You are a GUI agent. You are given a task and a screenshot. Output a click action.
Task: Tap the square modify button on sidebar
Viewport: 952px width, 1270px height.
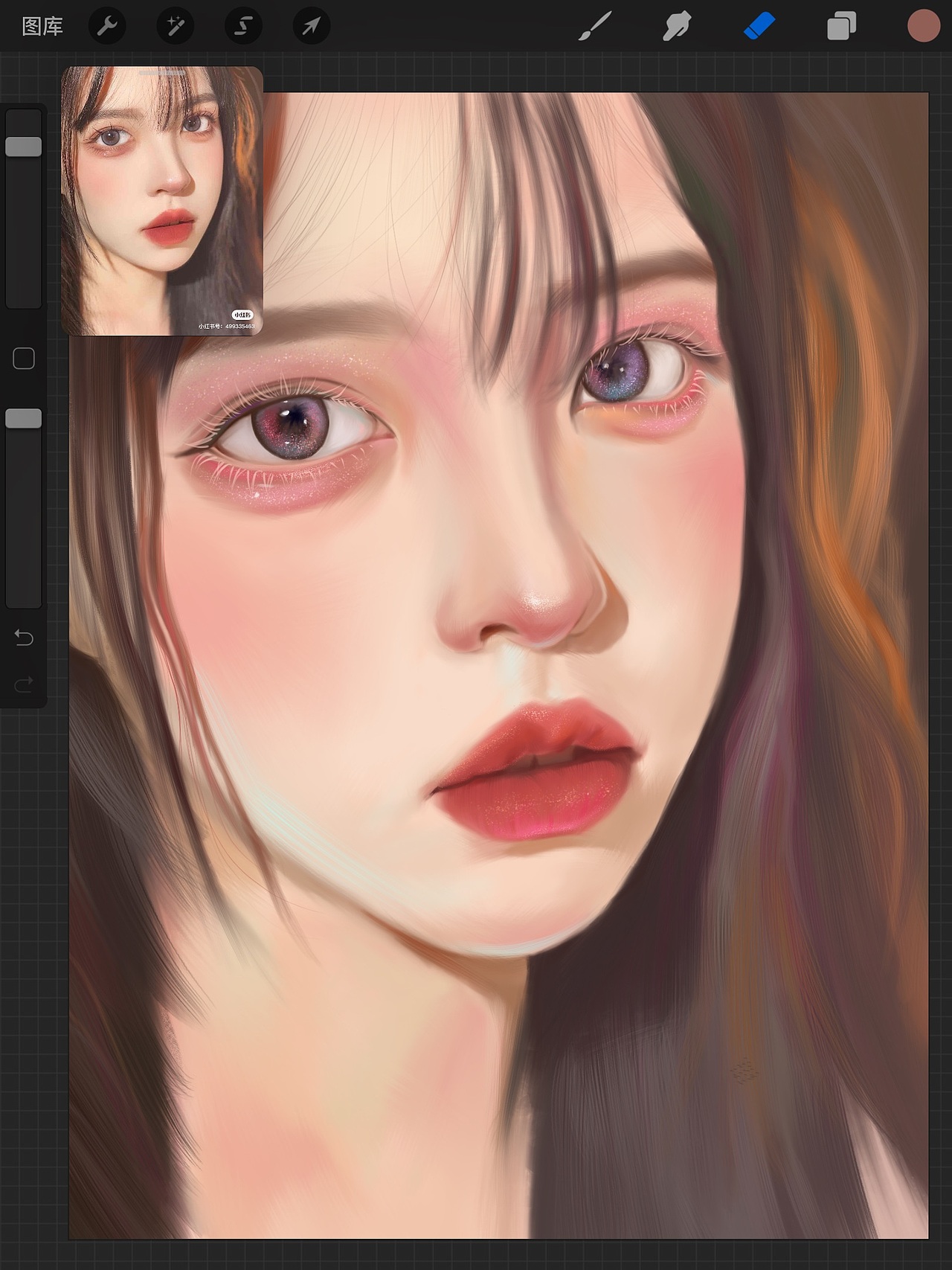click(x=24, y=359)
